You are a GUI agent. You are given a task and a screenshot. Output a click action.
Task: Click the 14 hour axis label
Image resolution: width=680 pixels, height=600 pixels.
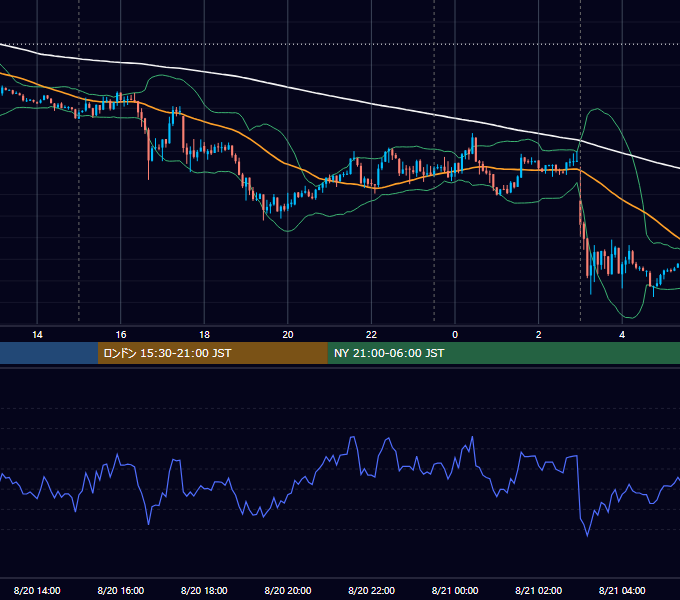37,335
